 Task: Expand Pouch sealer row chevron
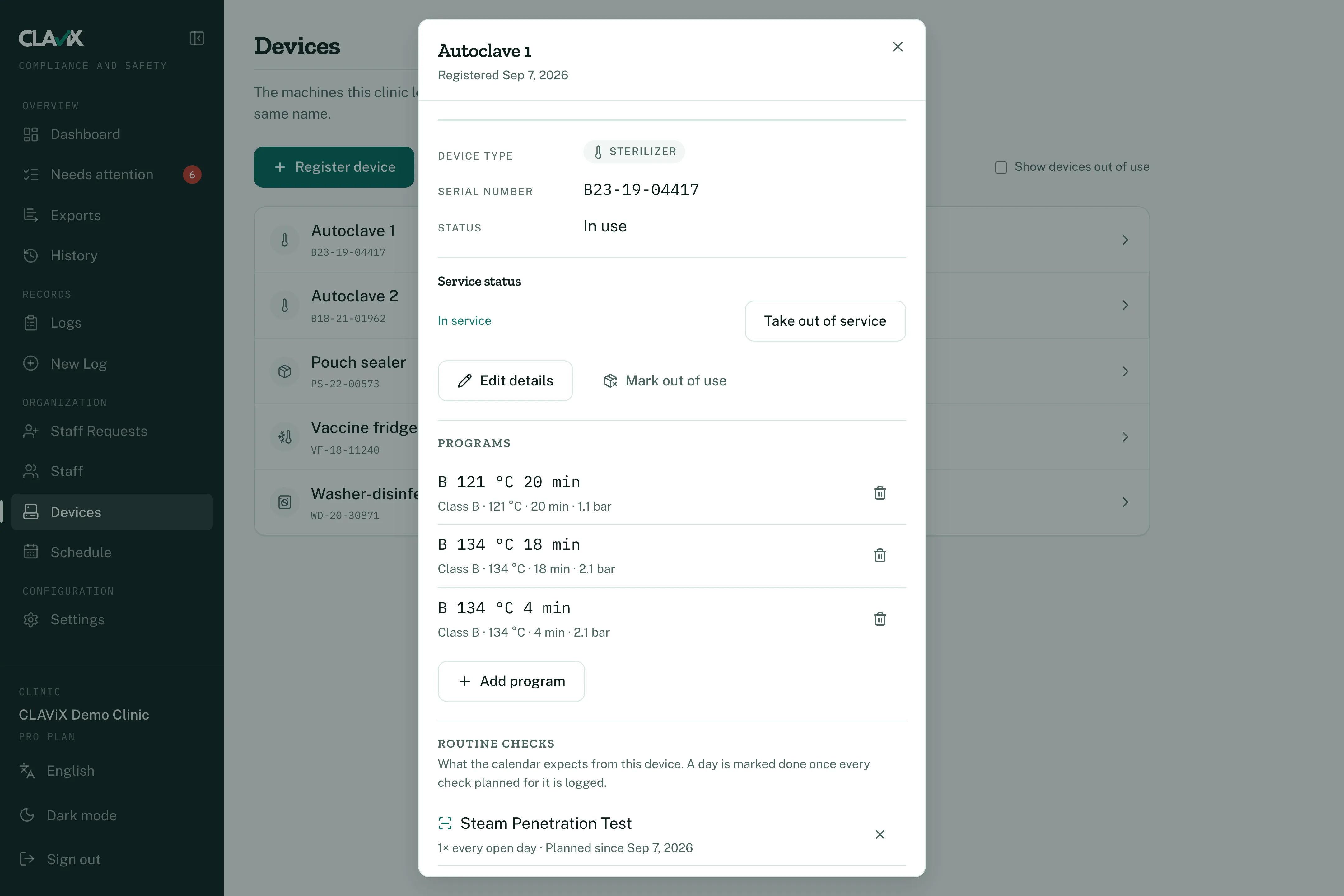coord(1125,371)
